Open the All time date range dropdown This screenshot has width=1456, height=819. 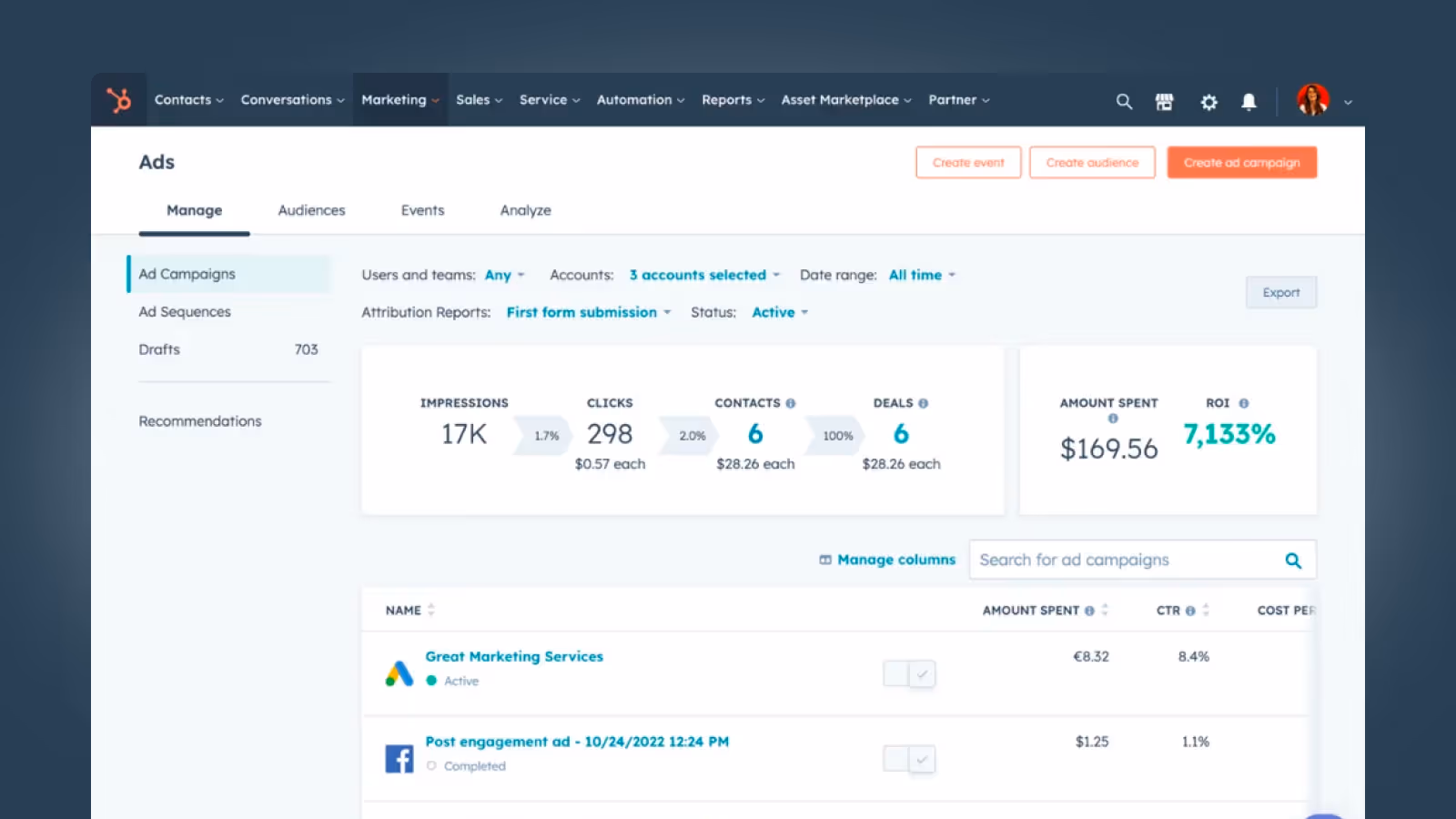pyautogui.click(x=922, y=275)
